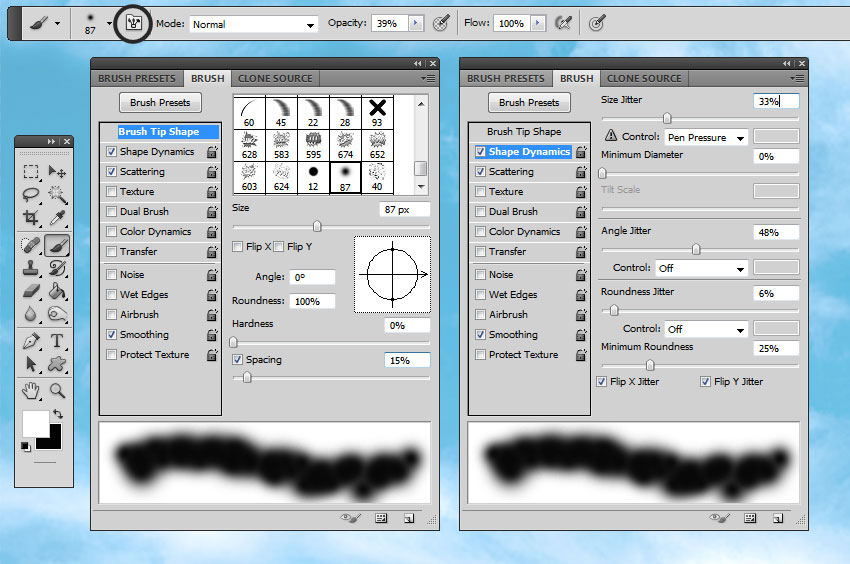Select the Brush tool in toolbox
Screen dimensions: 850x564
point(57,245)
